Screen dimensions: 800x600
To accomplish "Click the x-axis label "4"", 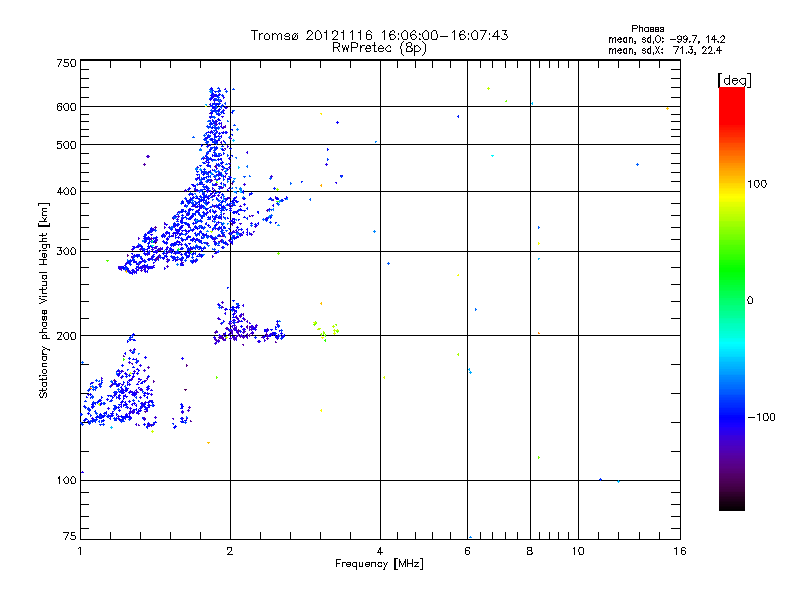I will pos(380,551).
